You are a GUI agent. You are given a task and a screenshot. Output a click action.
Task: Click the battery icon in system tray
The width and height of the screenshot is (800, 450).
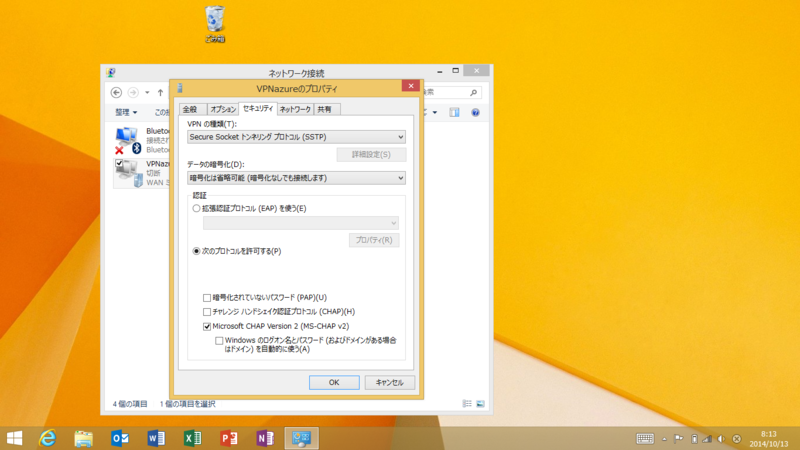click(694, 439)
